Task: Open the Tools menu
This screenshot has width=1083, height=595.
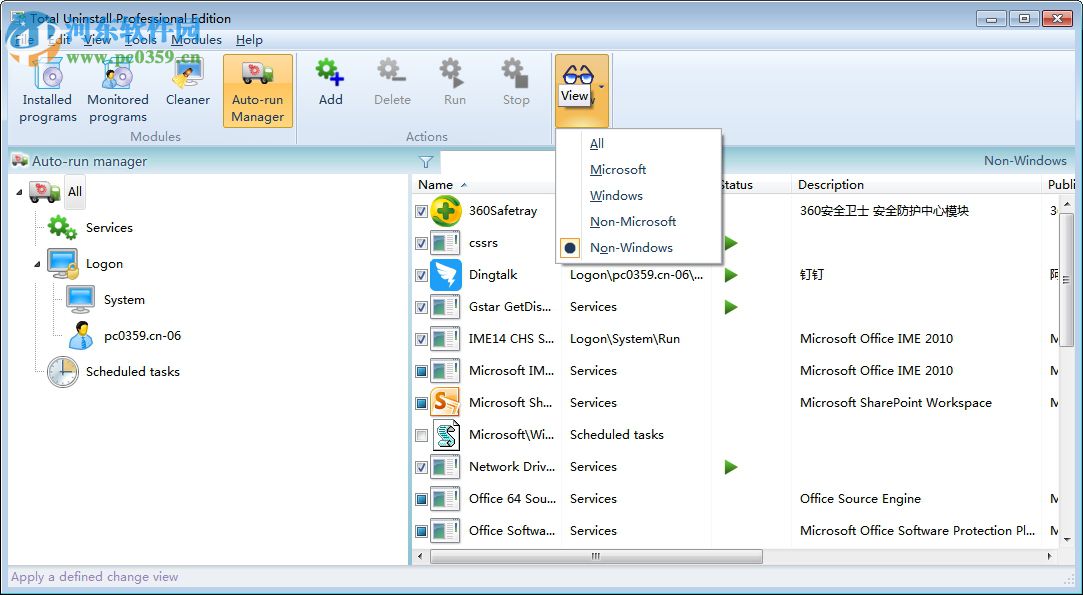Action: (140, 40)
